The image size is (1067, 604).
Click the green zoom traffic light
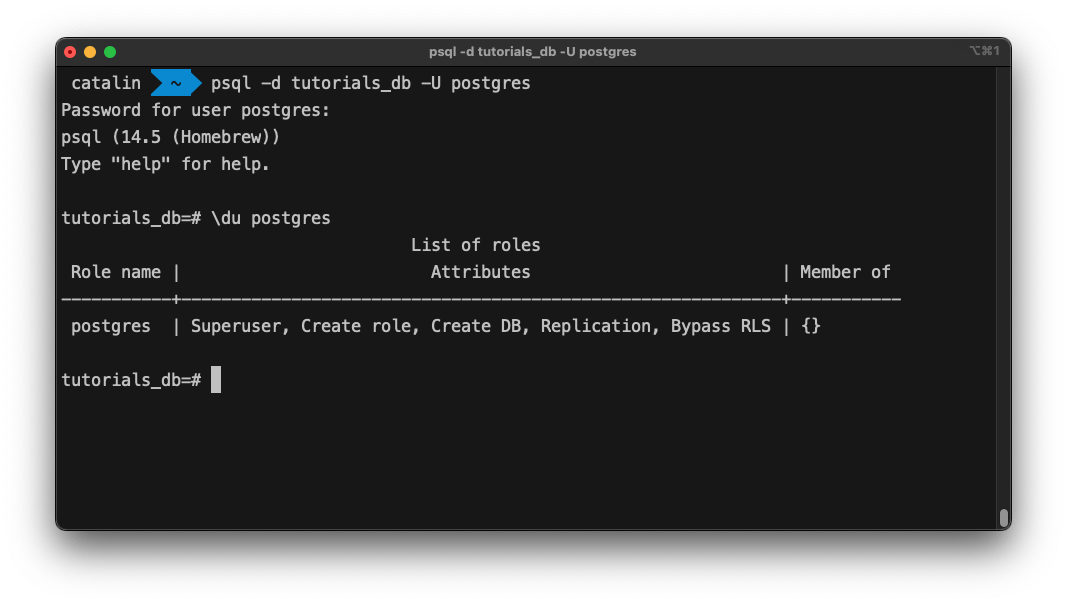point(110,51)
